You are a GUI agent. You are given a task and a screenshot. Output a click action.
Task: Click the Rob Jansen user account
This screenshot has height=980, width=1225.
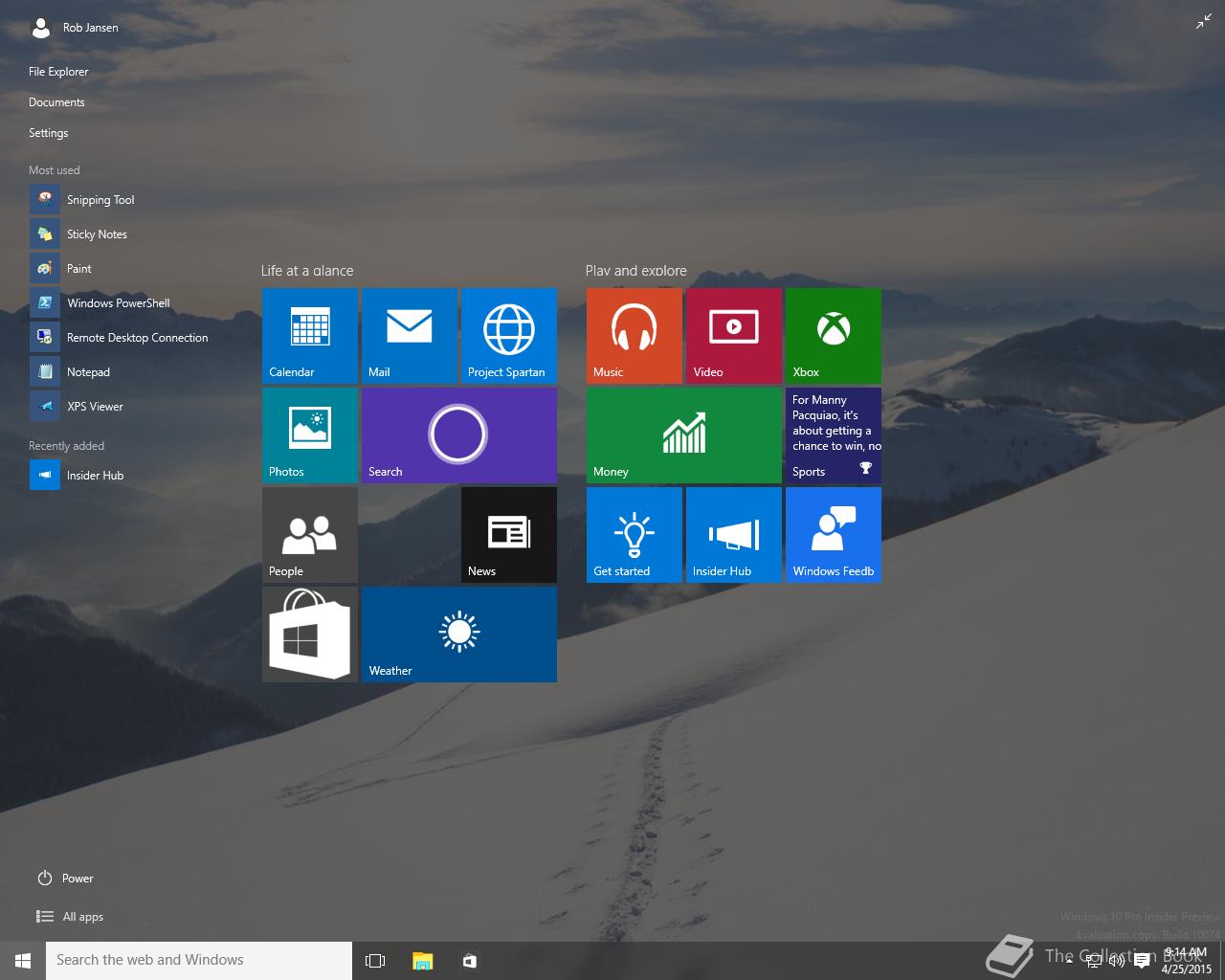(75, 28)
